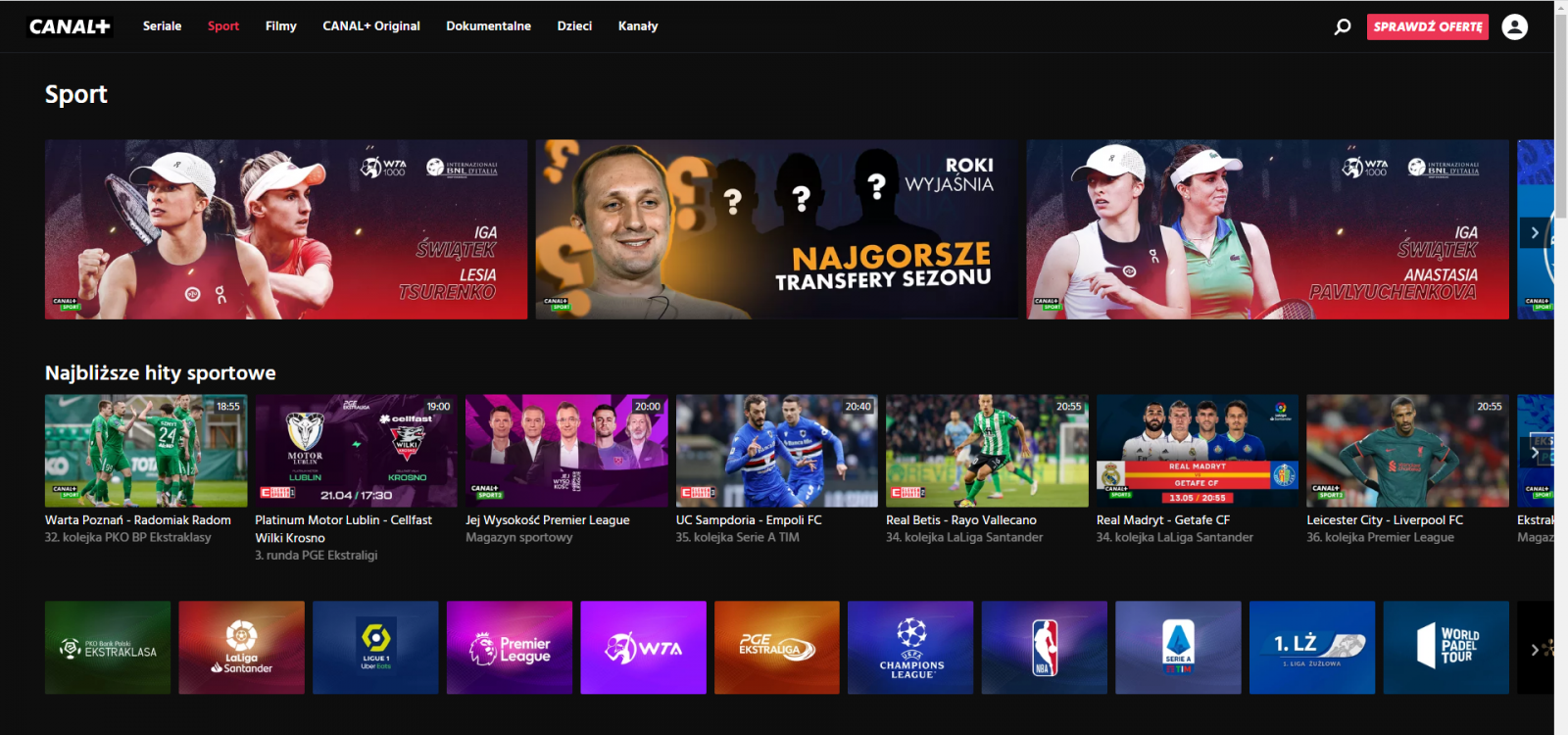Image resolution: width=1568 pixels, height=735 pixels.
Task: Open the WTA tile
Action: pos(643,648)
